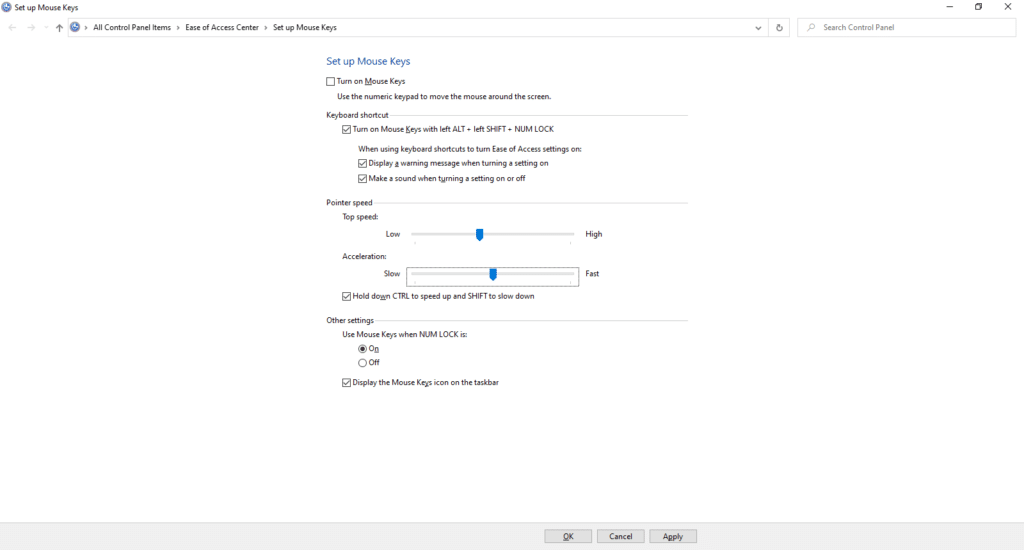Minimize the Set up Mouse Keys window
Image resolution: width=1024 pixels, height=550 pixels.
(950, 7)
